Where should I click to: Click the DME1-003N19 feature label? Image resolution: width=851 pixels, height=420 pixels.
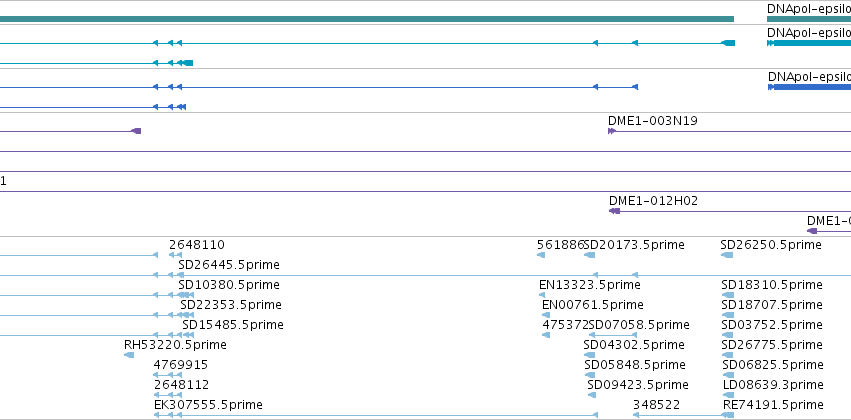point(653,121)
